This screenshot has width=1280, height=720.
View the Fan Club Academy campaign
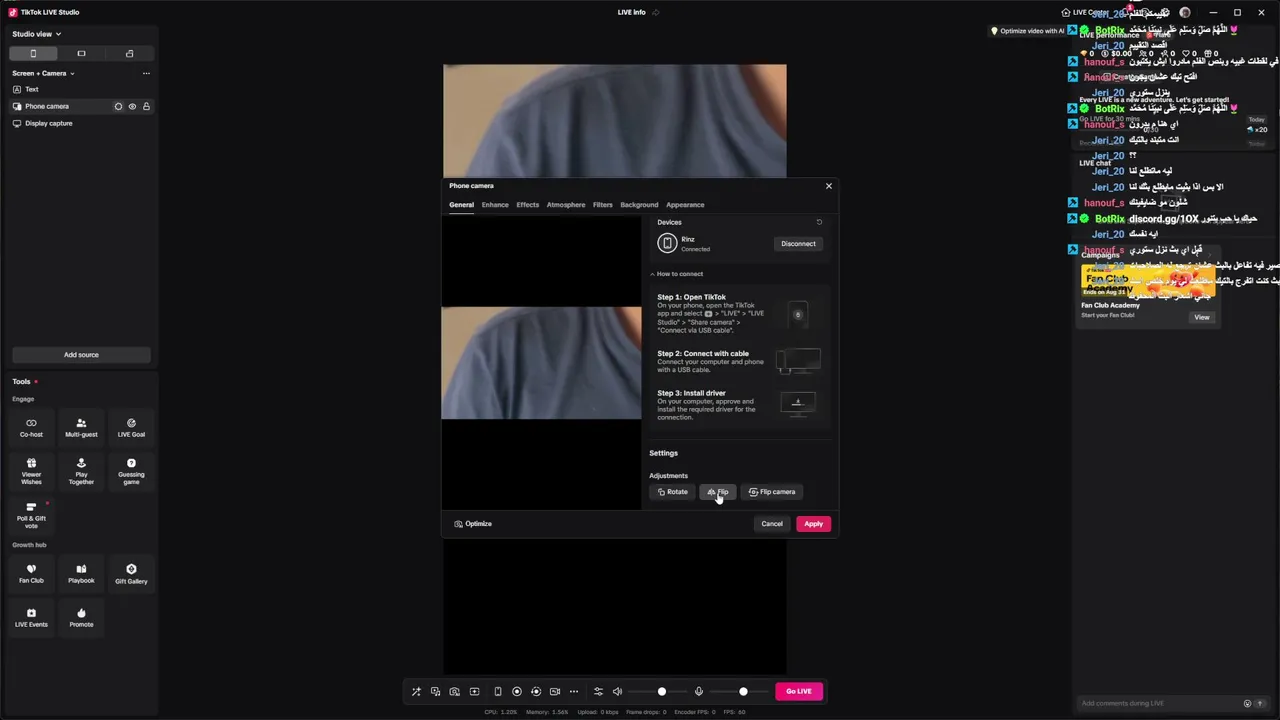point(1202,317)
